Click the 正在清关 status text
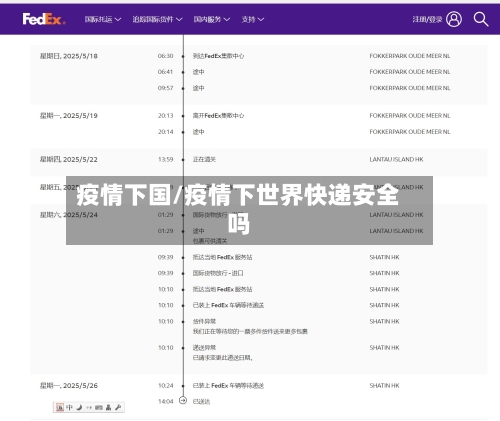The width and height of the screenshot is (500, 421). 204,159
